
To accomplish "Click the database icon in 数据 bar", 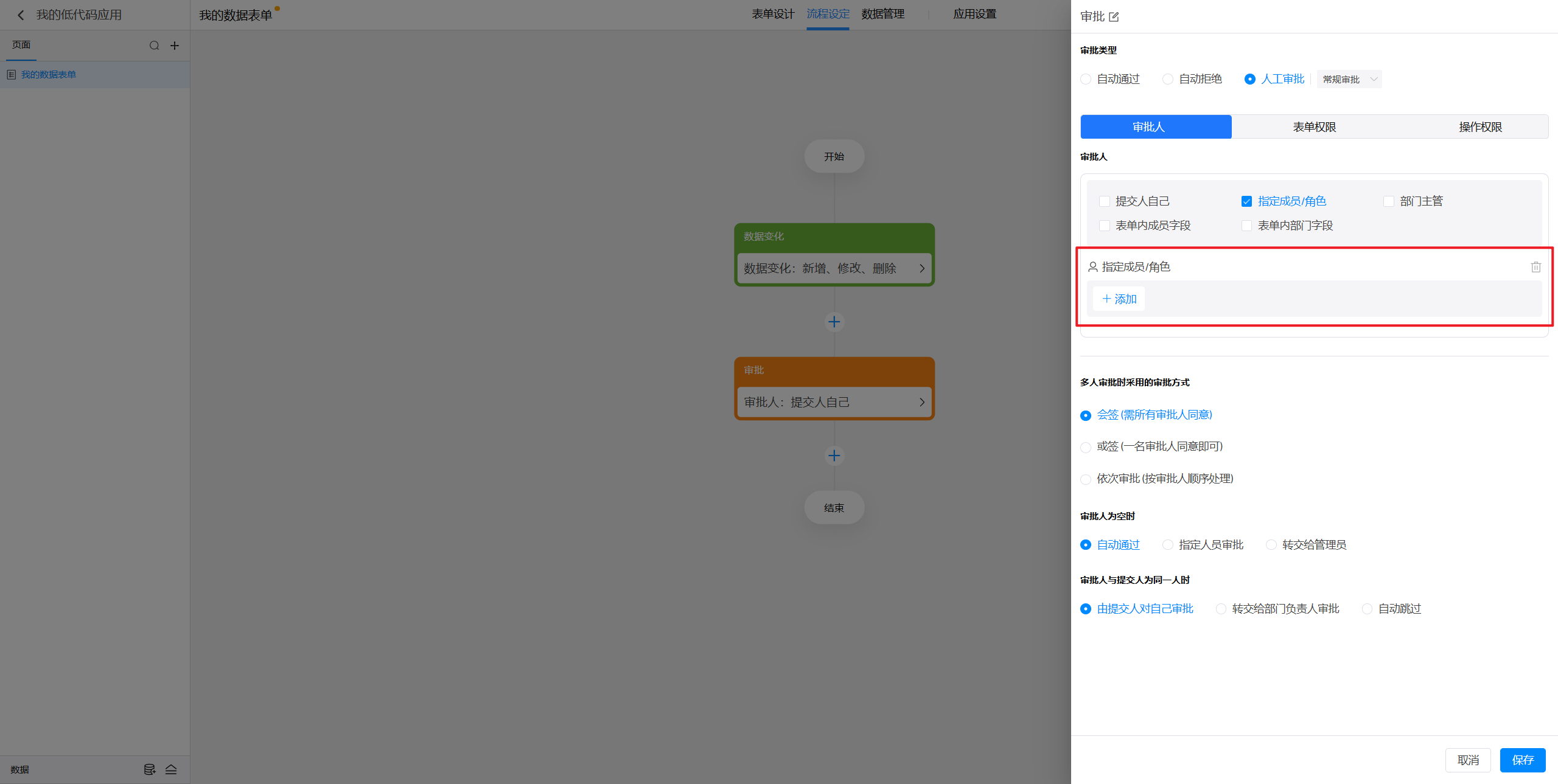I will pyautogui.click(x=149, y=769).
